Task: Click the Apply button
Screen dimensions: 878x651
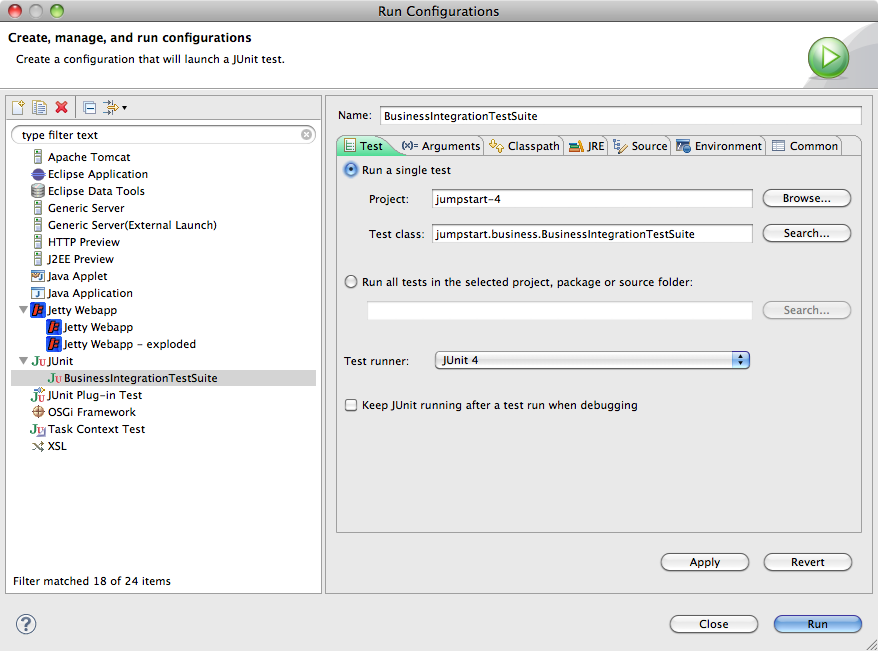Action: [x=704, y=562]
